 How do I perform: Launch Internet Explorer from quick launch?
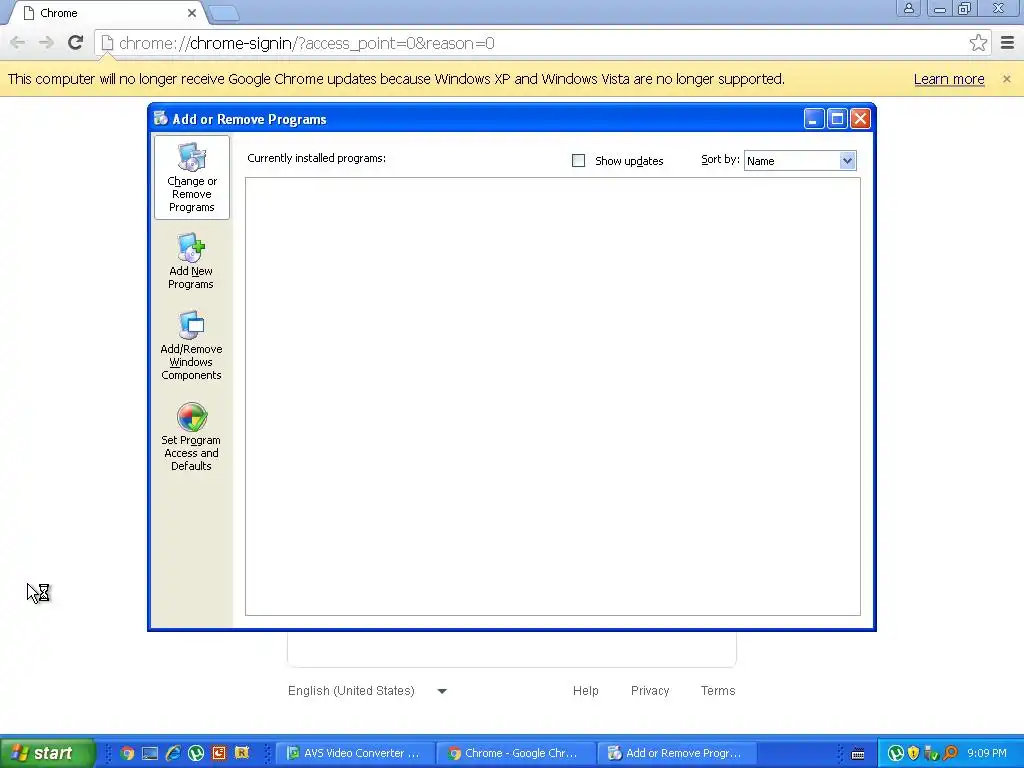173,753
